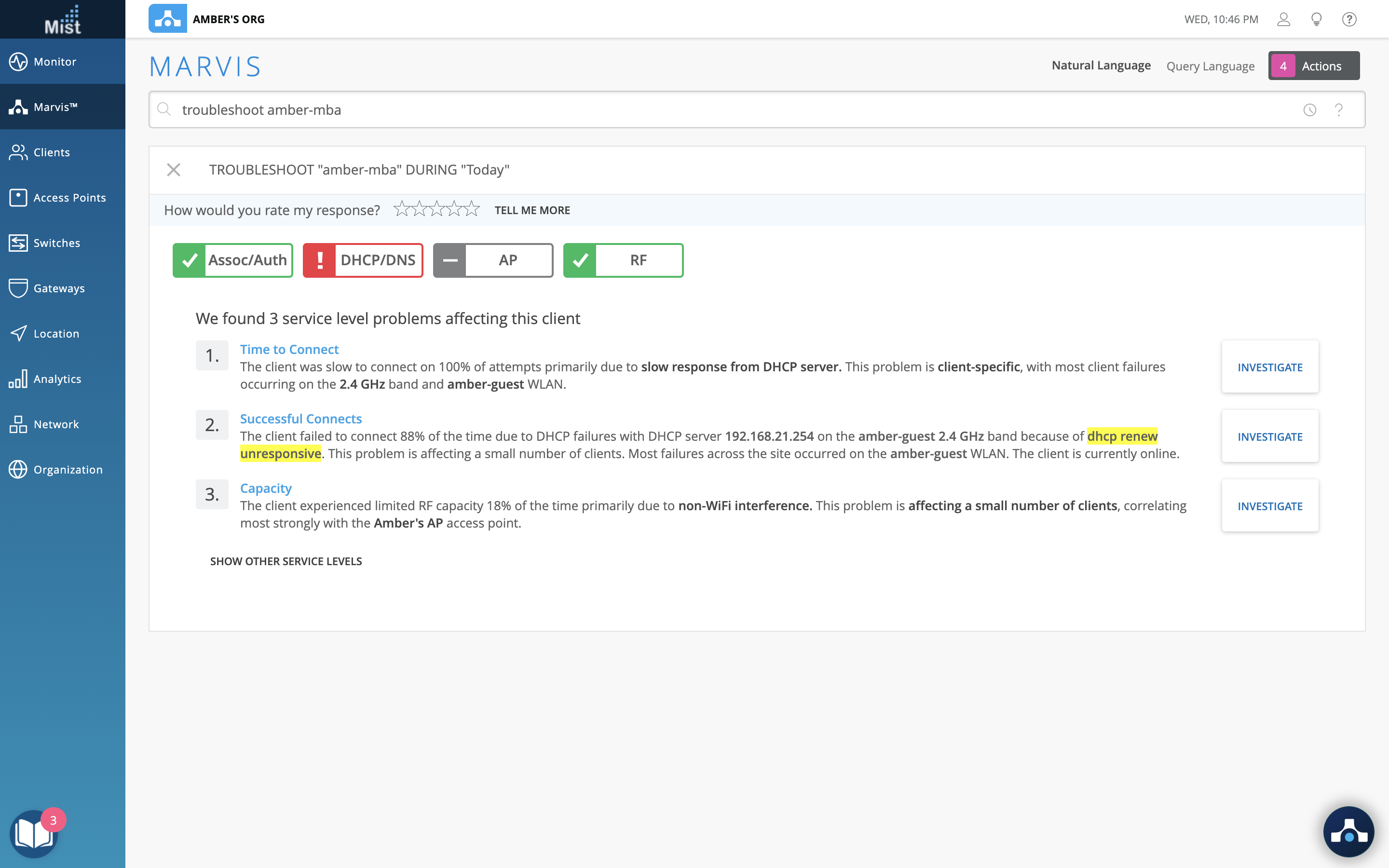
Task: Click the lightbulb What's New icon
Action: click(1317, 19)
